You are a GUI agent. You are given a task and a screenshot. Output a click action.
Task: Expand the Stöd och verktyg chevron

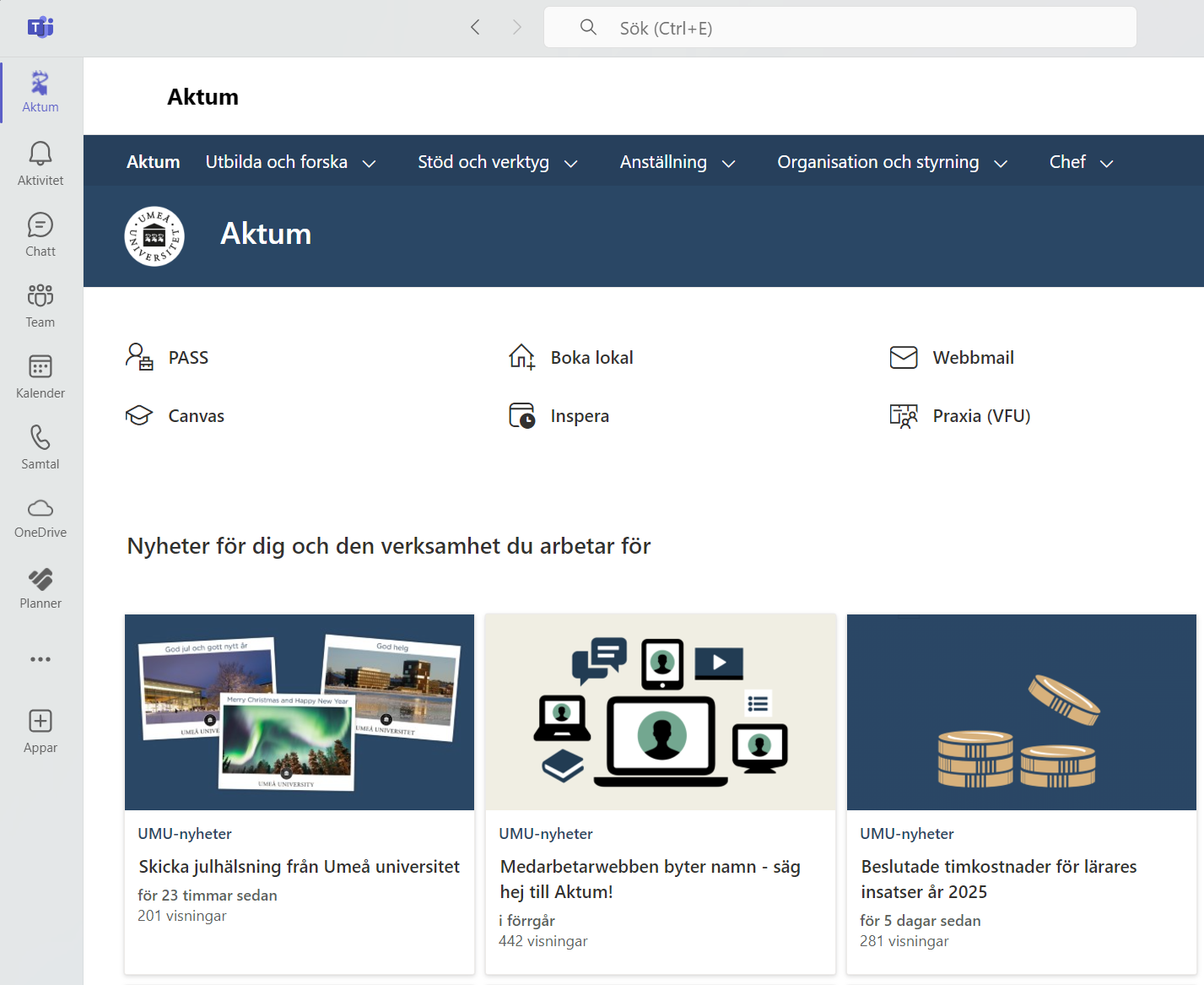[x=570, y=164]
